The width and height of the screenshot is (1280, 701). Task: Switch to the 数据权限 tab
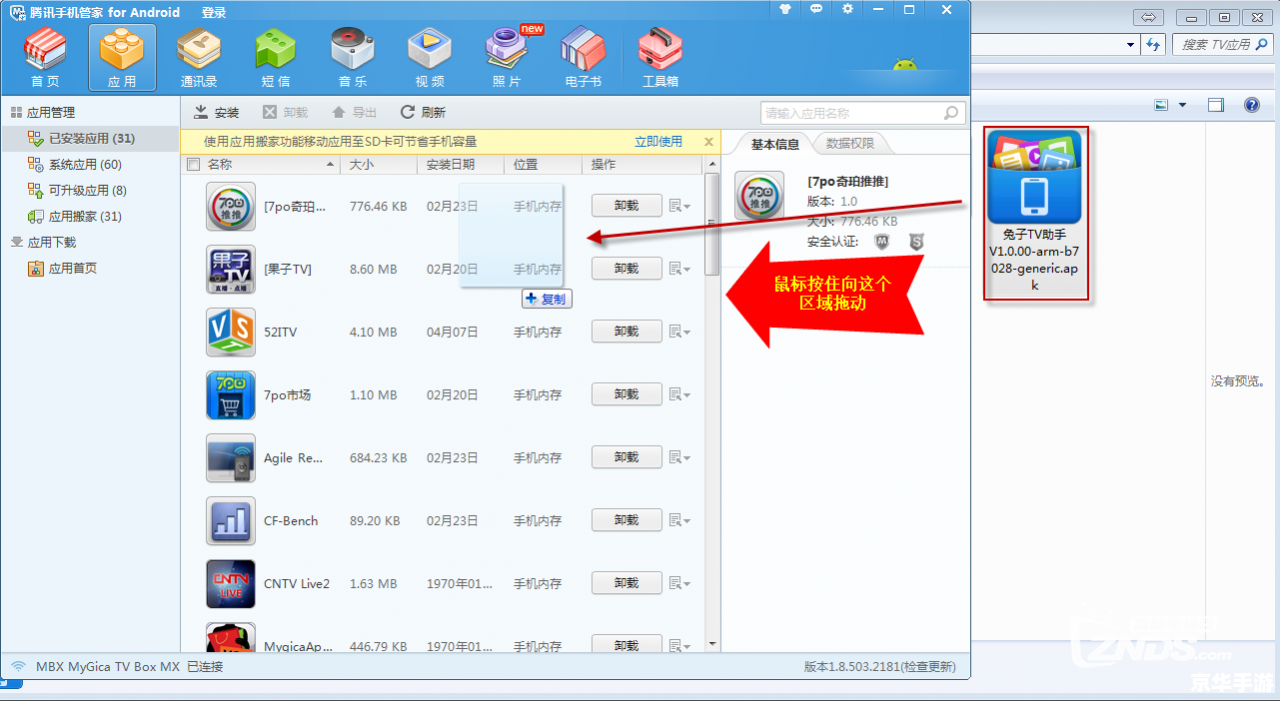(850, 144)
